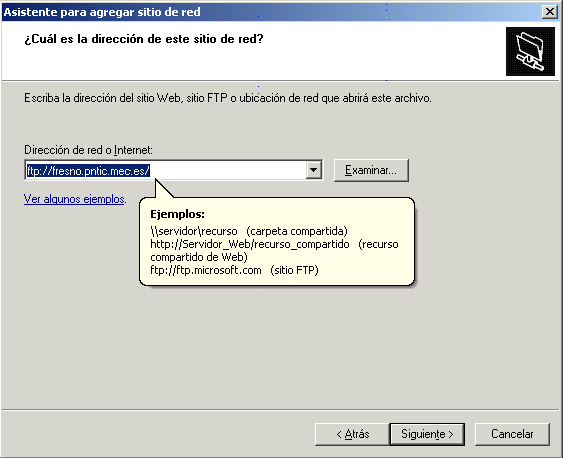Open the Examinar... browse button

[x=371, y=170]
